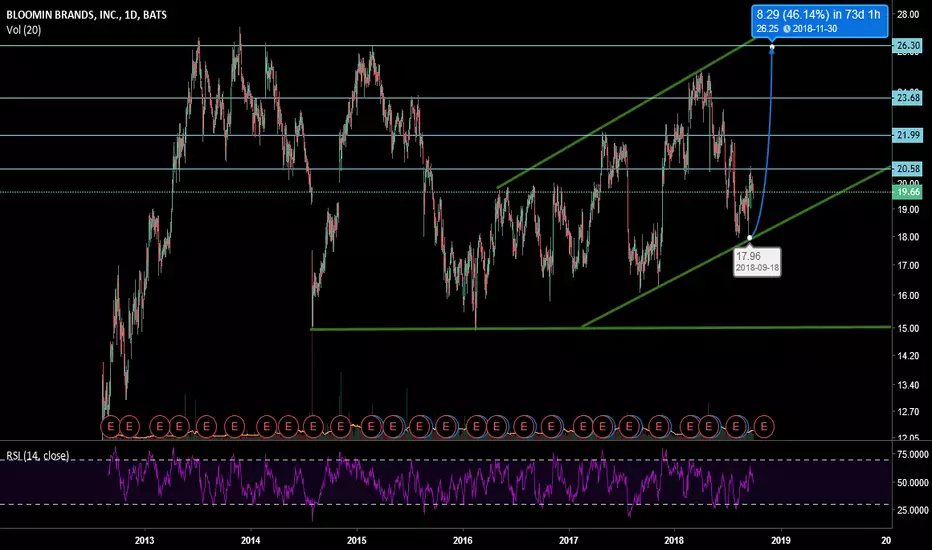Screen dimensions: 932x550
Task: Click the blue 8.29 (46.14%) forecast tooltip
Action: (819, 20)
